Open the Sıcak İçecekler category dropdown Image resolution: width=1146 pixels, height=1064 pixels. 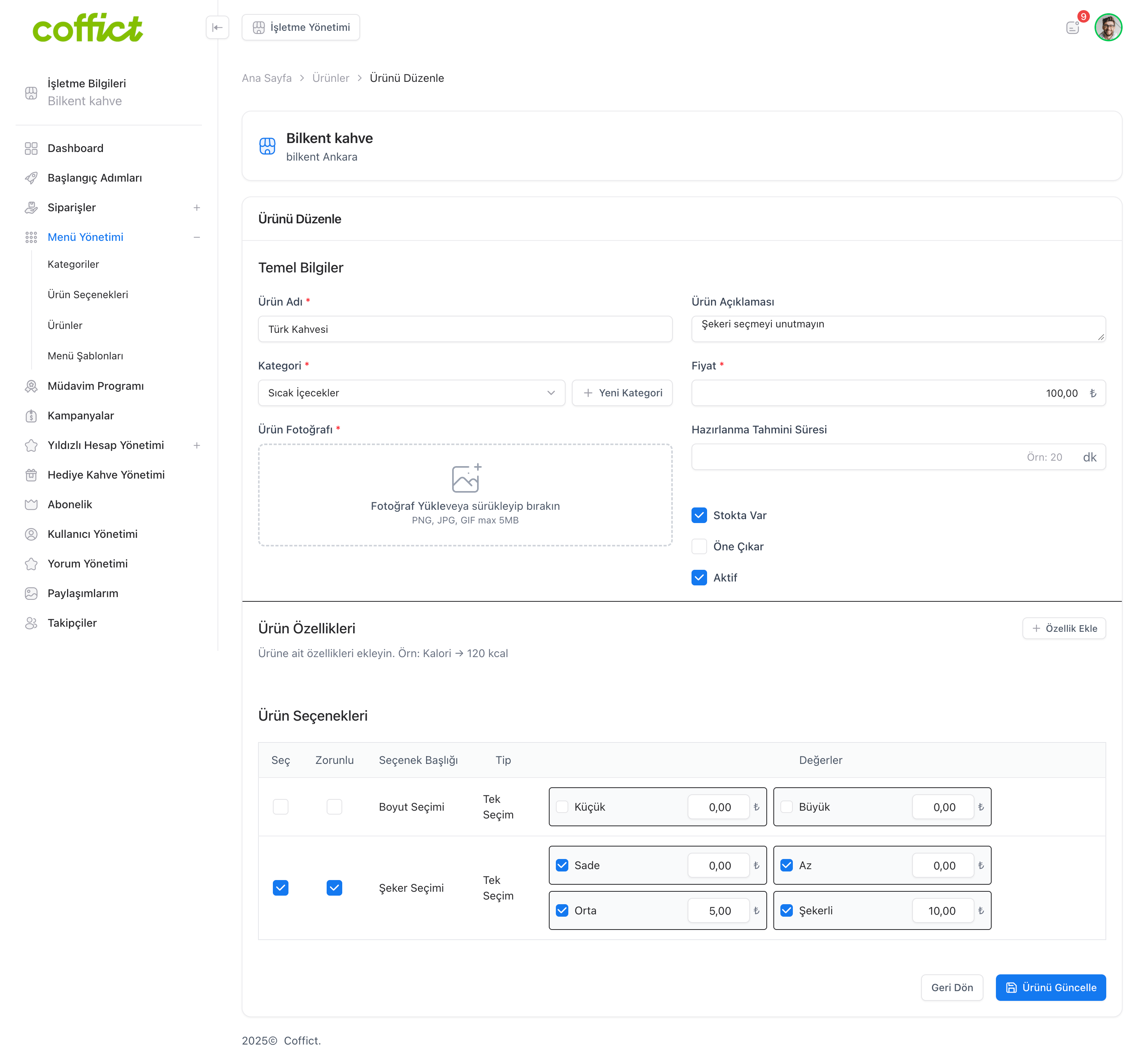(411, 393)
